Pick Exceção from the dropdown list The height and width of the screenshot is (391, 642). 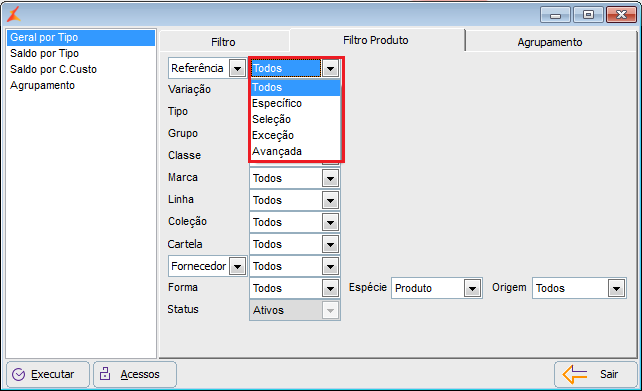(x=295, y=135)
